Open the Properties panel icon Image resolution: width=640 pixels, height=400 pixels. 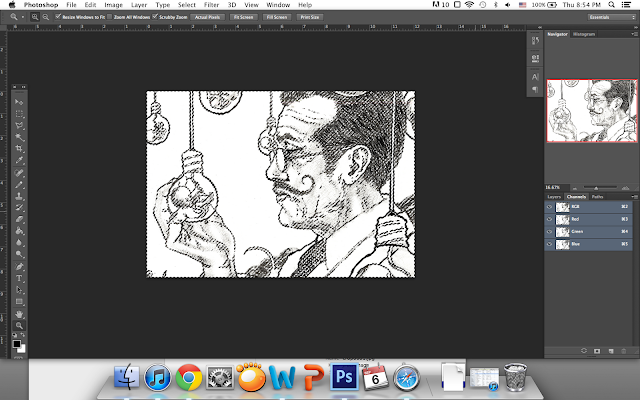point(535,58)
